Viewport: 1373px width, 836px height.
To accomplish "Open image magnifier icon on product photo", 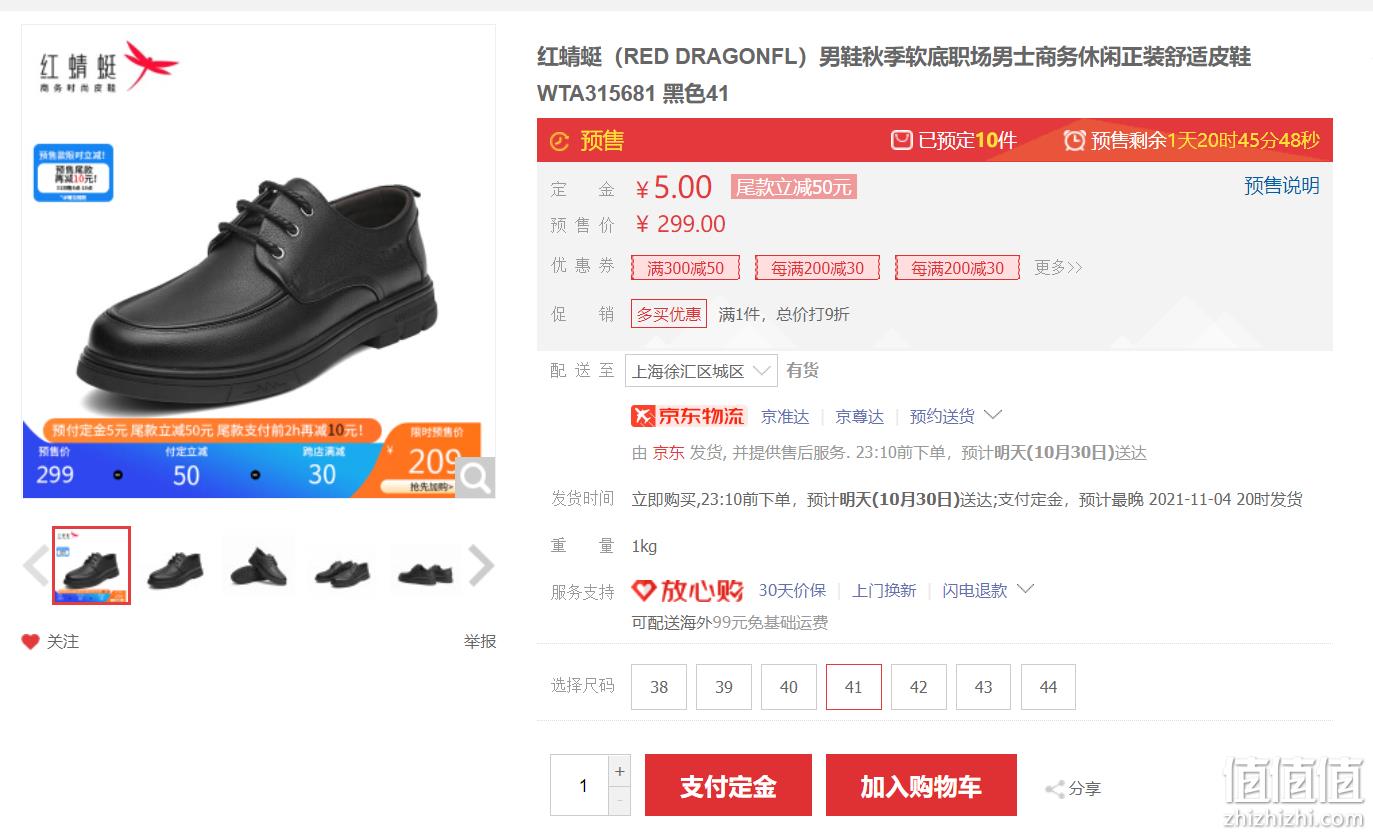I will tap(475, 477).
